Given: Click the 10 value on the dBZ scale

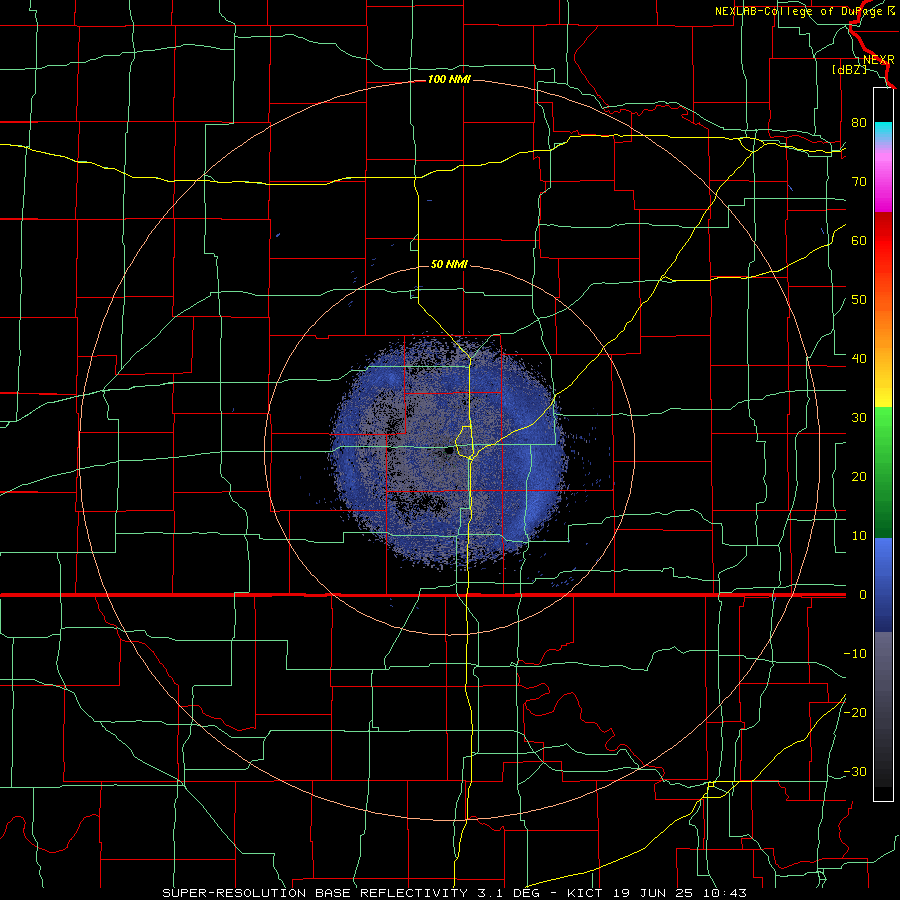Looking at the screenshot, I should pos(859,536).
